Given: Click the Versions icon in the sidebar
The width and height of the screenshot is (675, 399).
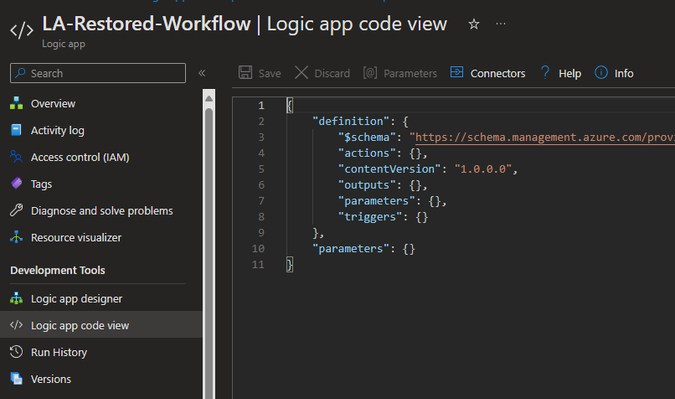Looking at the screenshot, I should (x=16, y=379).
